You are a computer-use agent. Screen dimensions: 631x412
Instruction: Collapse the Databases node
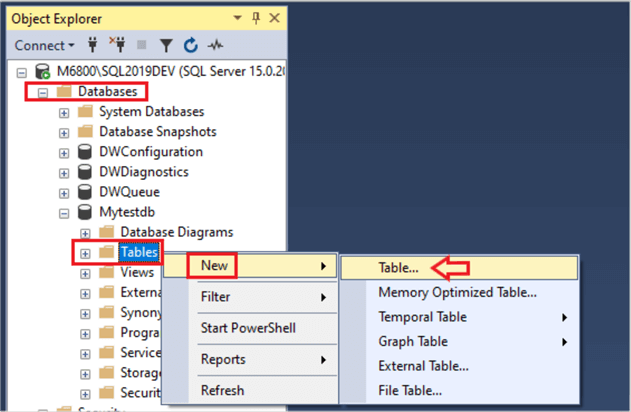45,92
